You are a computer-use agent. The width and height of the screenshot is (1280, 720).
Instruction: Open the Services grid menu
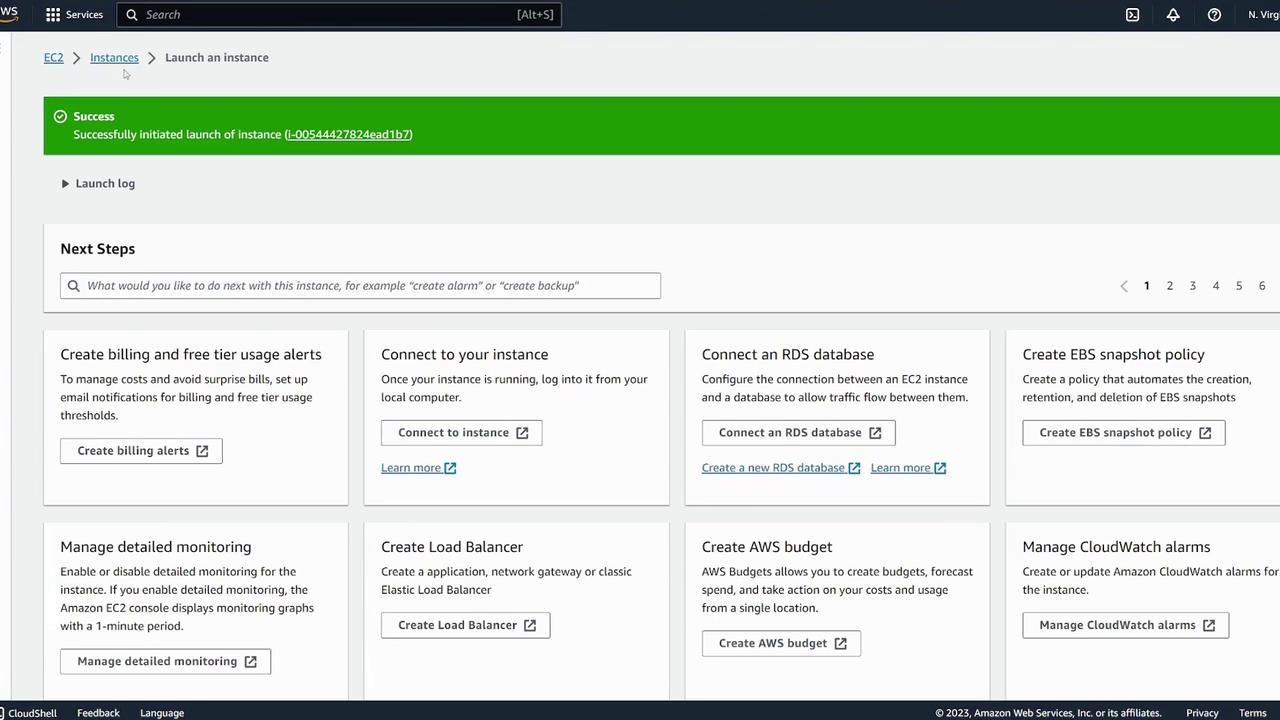click(53, 15)
